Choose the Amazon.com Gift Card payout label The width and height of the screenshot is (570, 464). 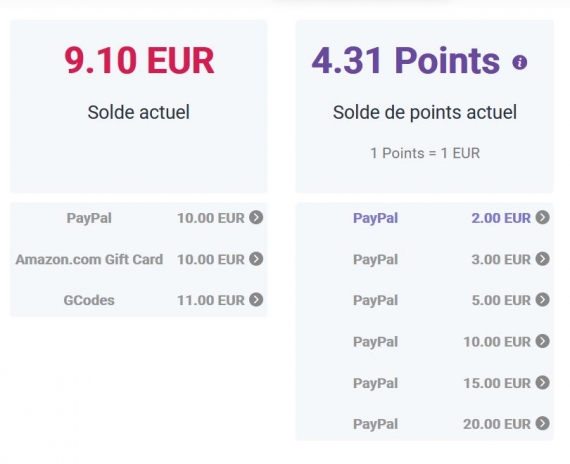pyautogui.click(x=89, y=260)
